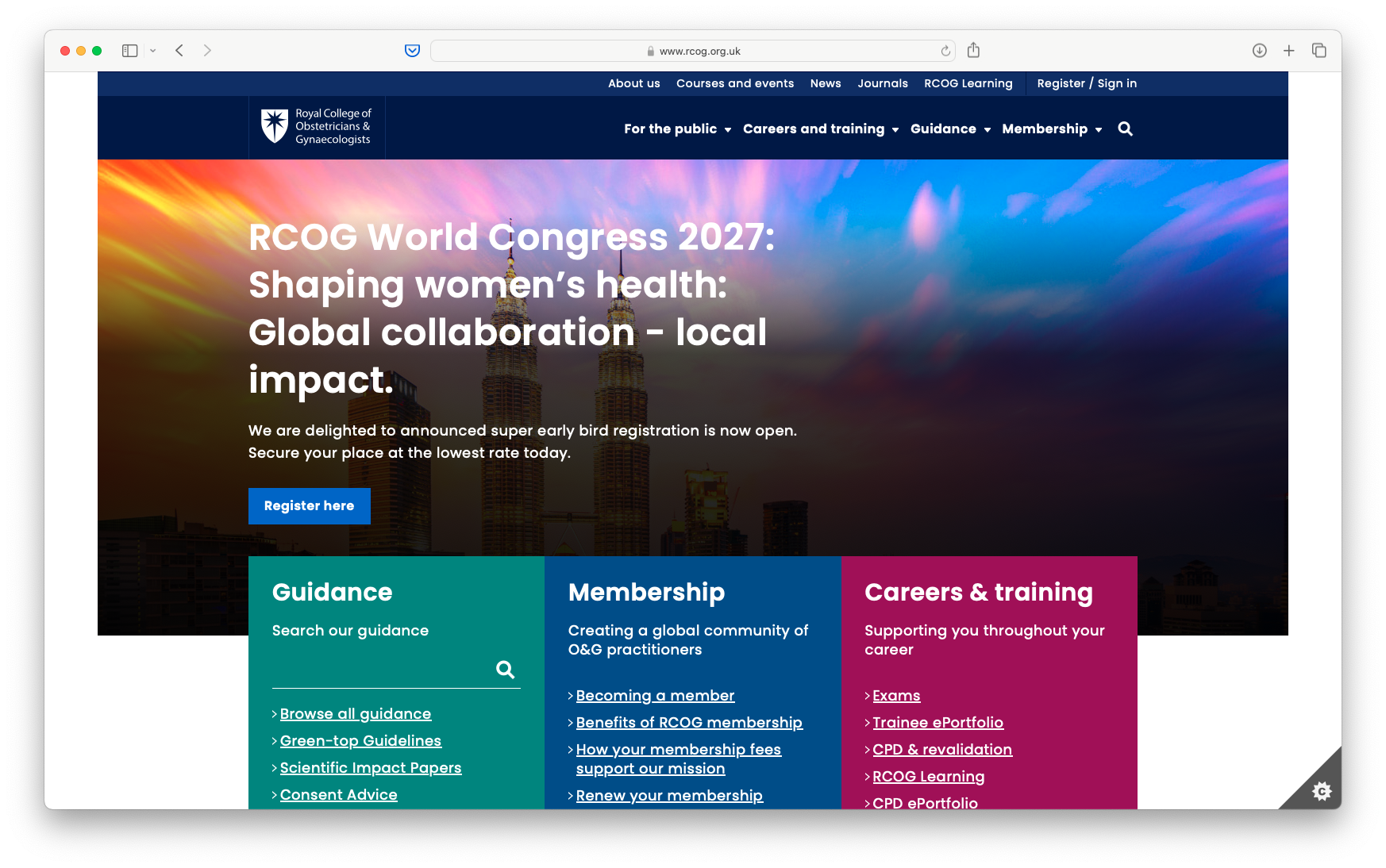Screen dimensions: 1386x868
Task: Click the search icon inside the Guidance panel
Action: [x=506, y=669]
